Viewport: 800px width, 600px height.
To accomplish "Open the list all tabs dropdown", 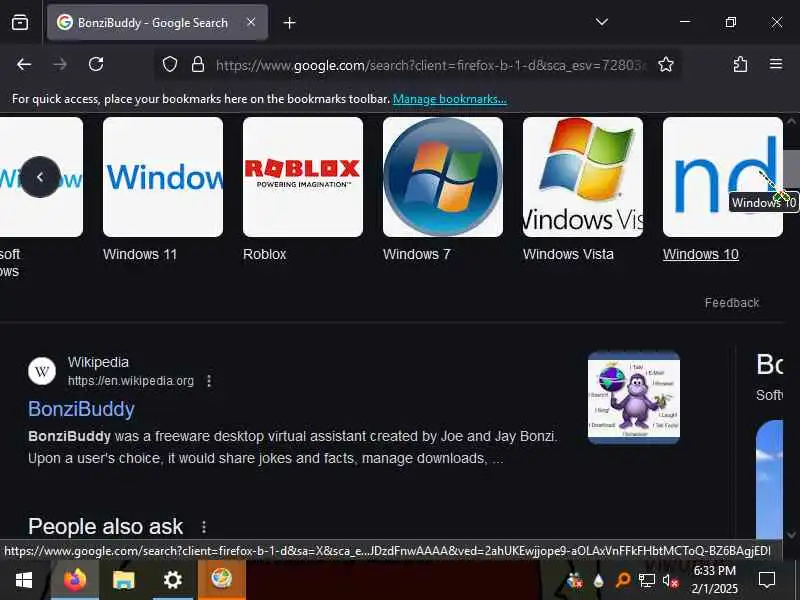I will coord(602,22).
